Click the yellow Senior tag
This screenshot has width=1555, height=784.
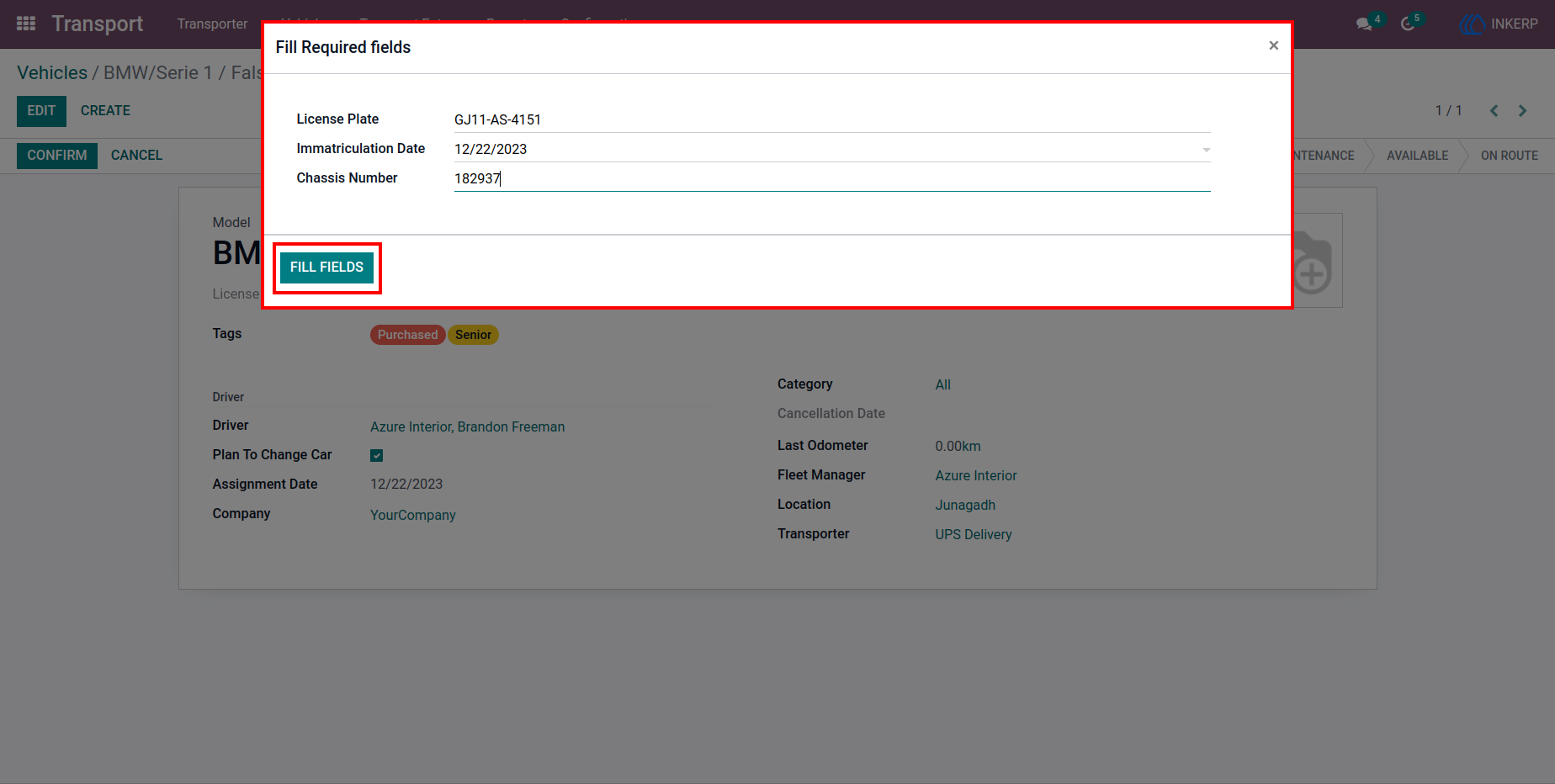[x=473, y=335]
